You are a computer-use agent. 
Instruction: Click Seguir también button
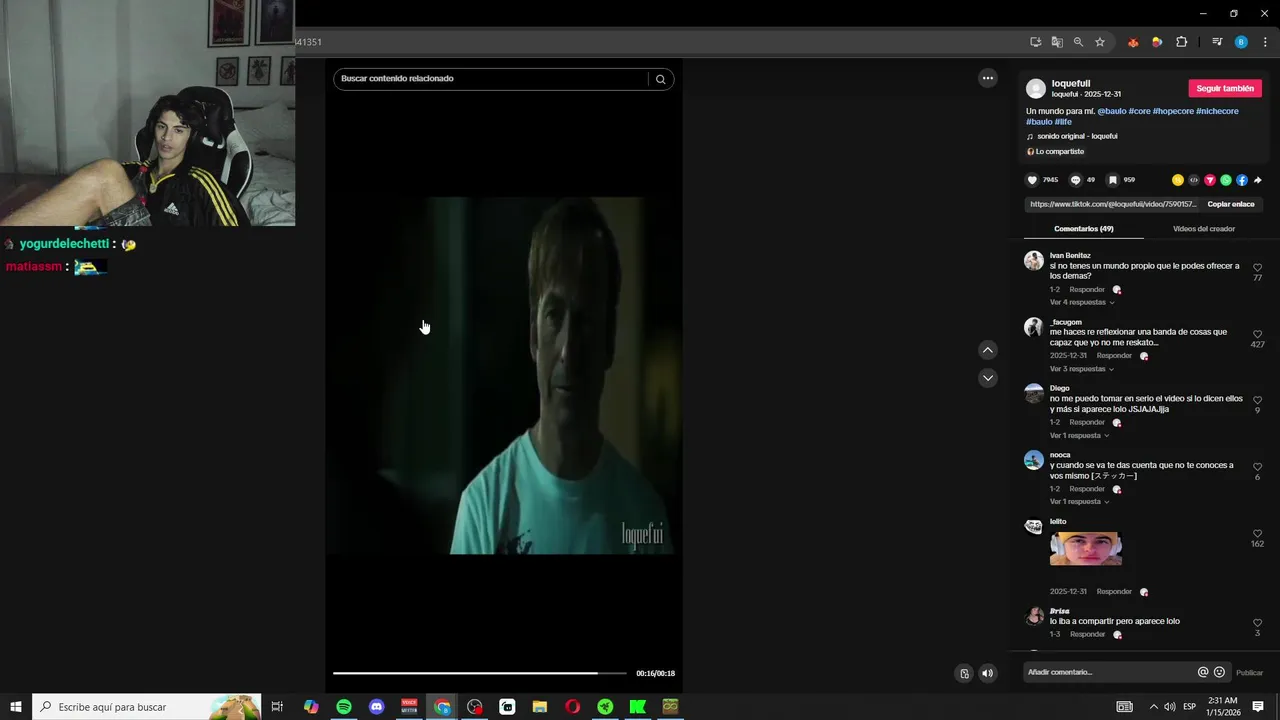pos(1225,88)
